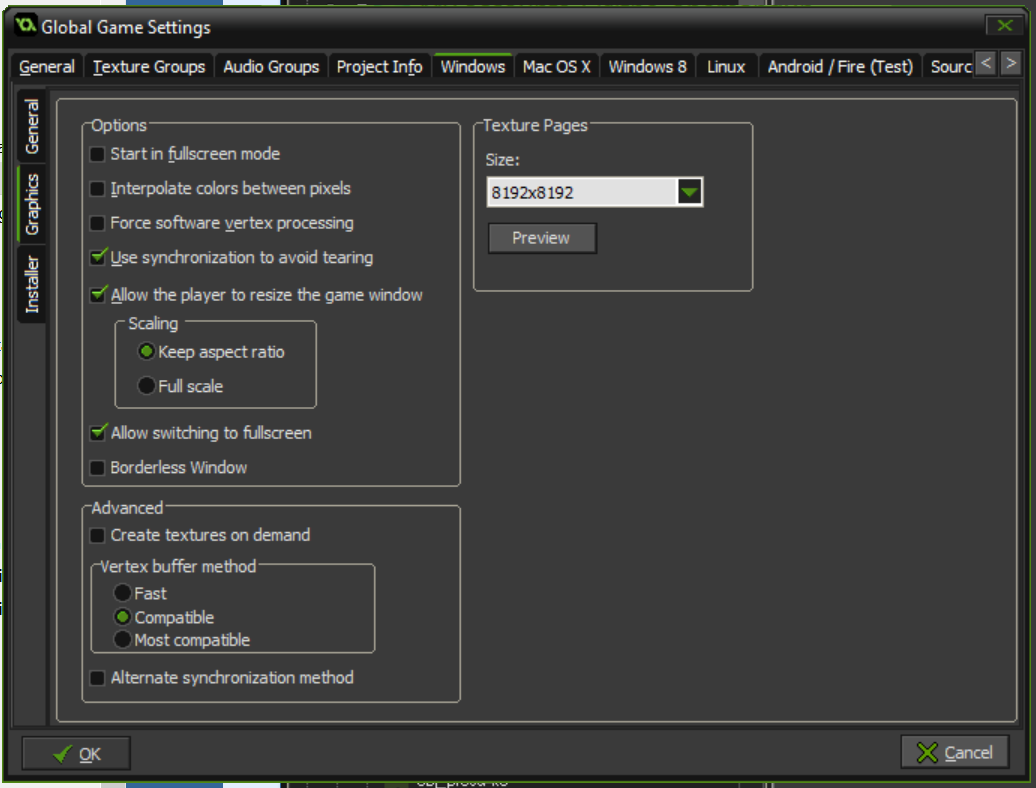Click the GameMaker logo in title bar
1036x788 pixels.
pos(26,26)
